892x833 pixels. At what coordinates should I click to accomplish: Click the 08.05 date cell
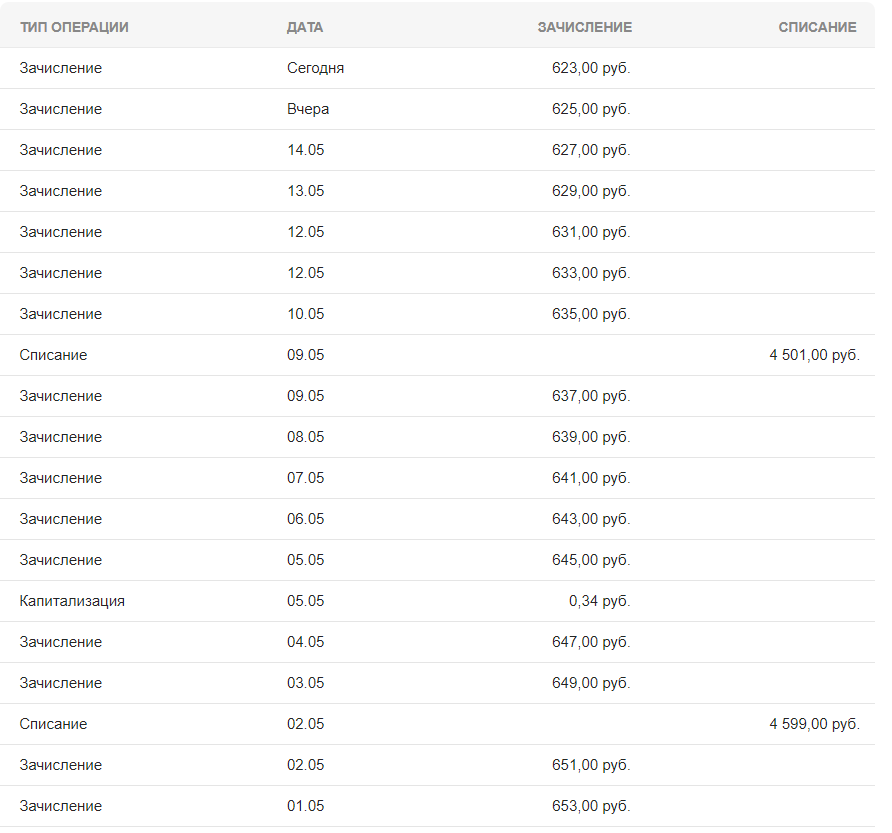306,437
